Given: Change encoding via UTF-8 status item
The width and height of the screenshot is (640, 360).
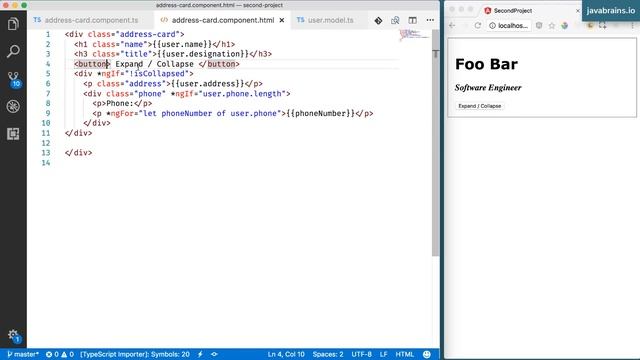Looking at the screenshot, I should (362, 354).
